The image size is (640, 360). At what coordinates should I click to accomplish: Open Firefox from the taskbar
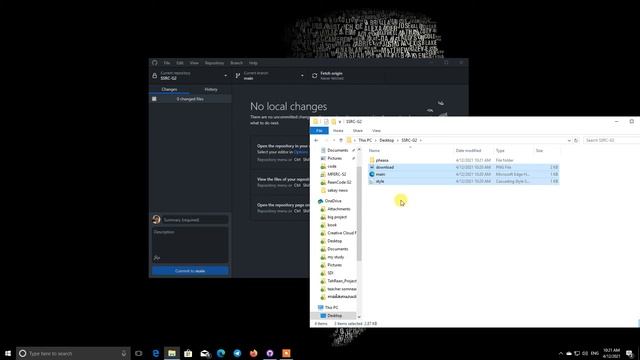(253, 353)
